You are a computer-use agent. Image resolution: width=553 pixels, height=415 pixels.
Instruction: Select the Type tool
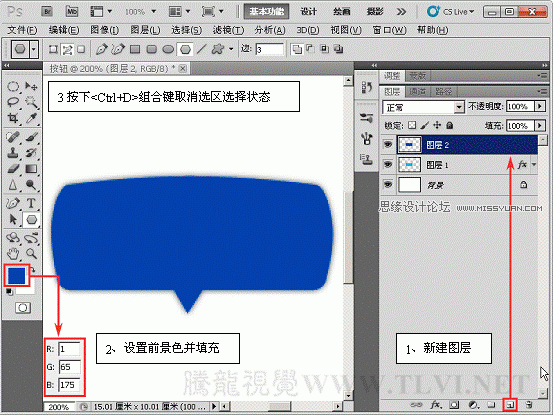point(31,203)
